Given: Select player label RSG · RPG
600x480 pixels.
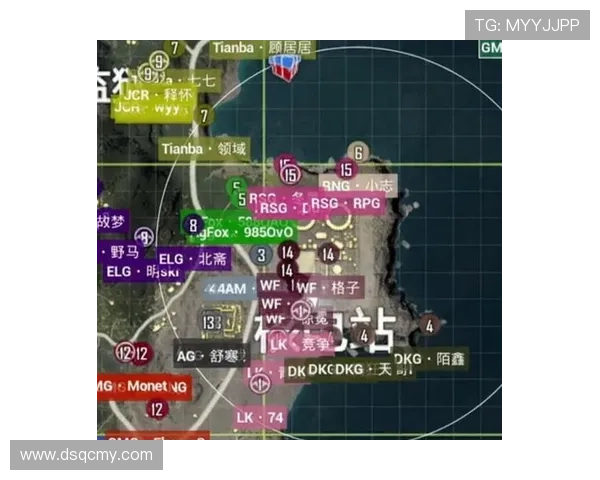Looking at the screenshot, I should [346, 203].
